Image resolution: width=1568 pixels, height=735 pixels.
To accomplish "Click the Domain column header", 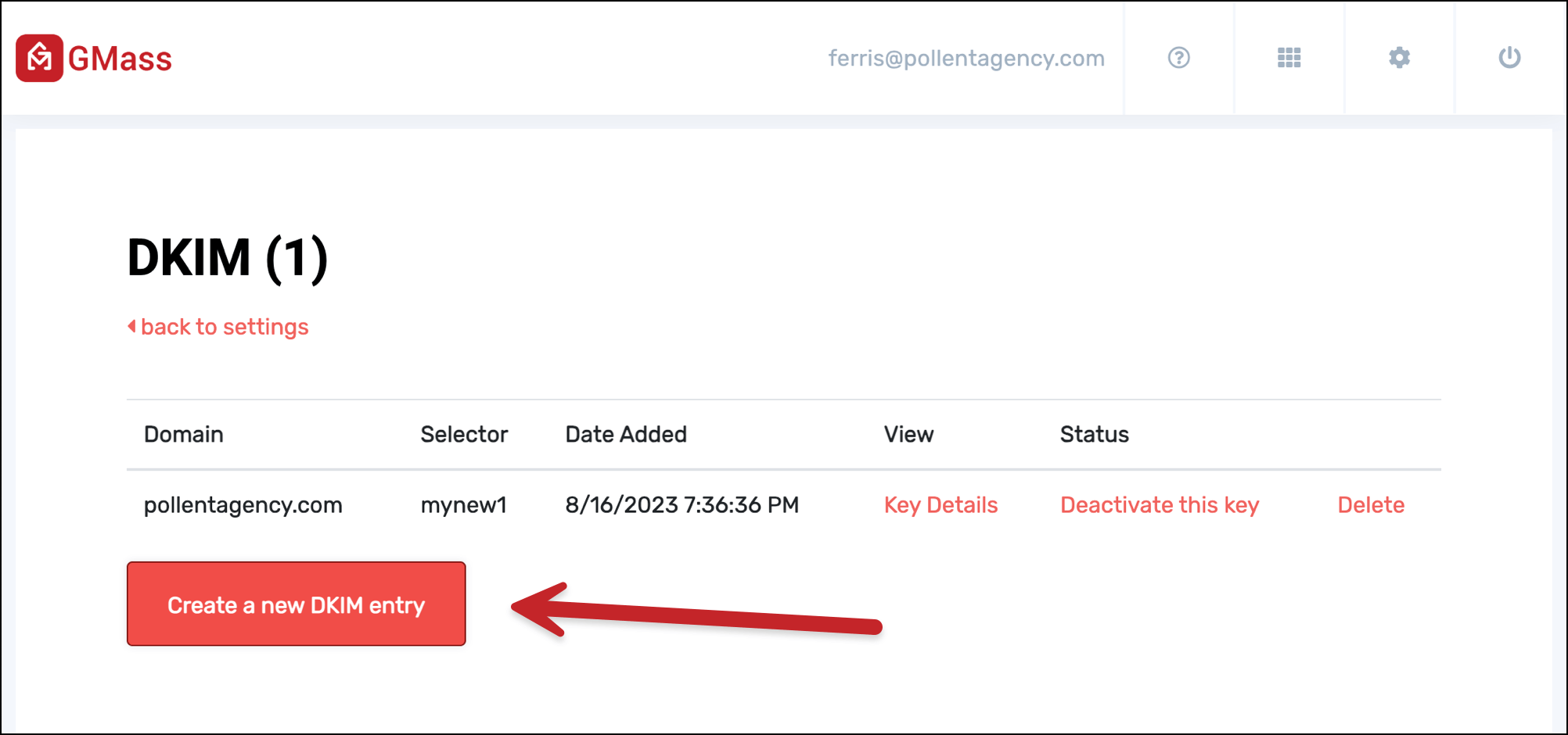I will (184, 435).
